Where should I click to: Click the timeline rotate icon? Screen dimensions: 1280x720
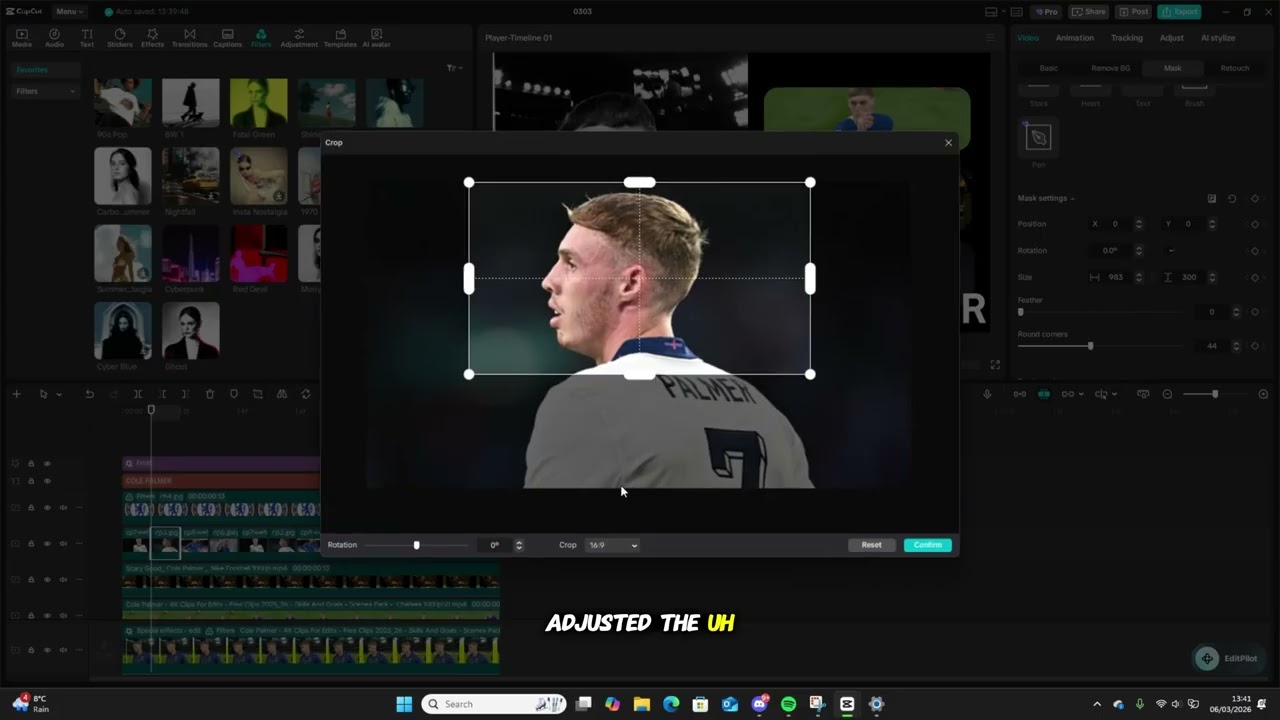click(x=306, y=394)
